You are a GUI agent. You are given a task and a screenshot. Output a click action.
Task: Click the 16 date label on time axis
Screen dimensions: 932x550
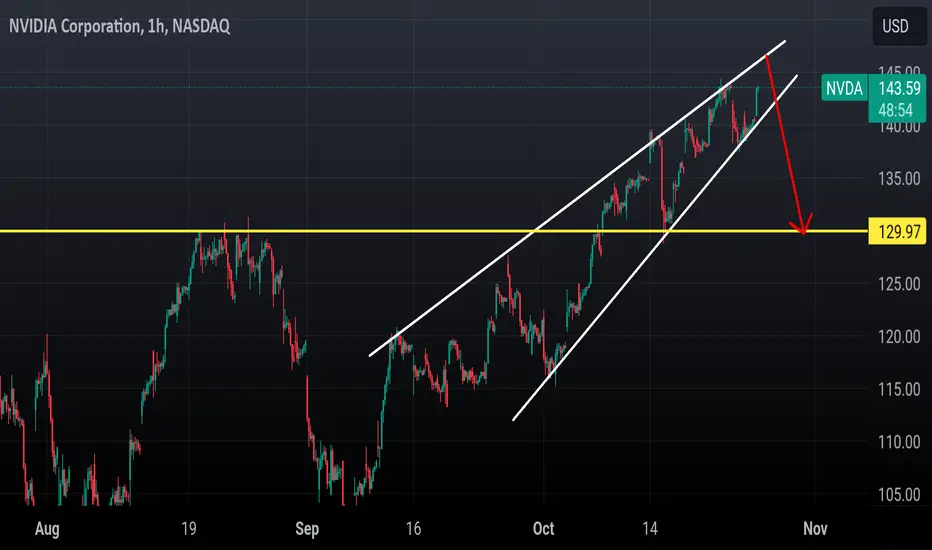413,528
